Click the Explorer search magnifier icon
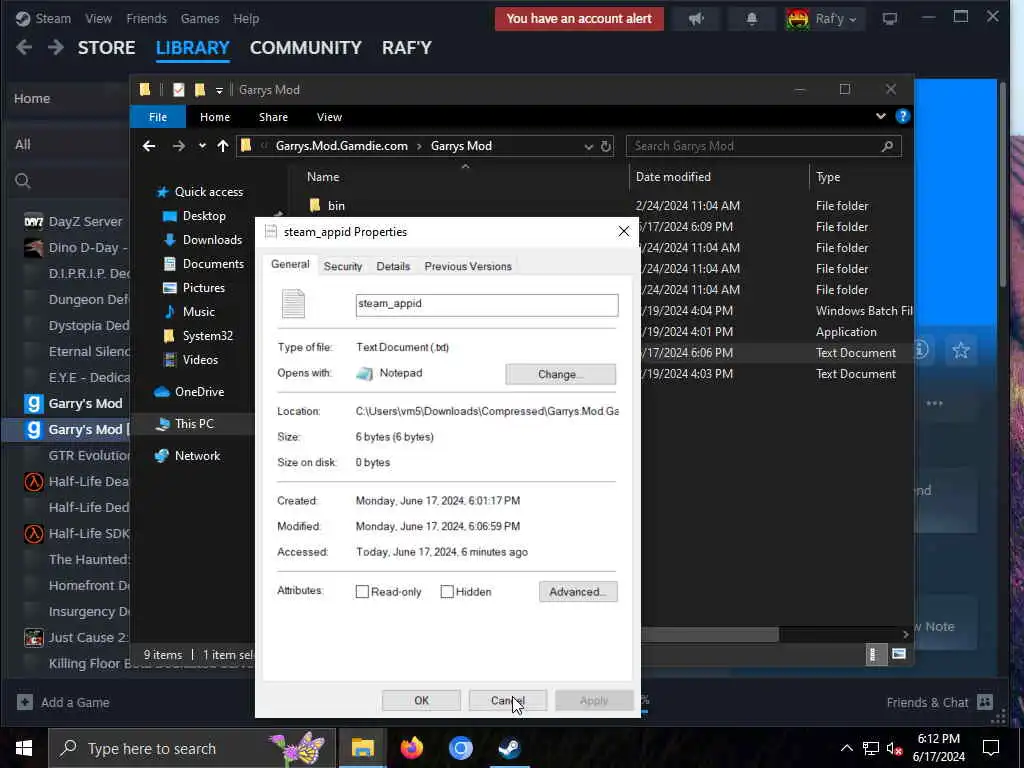Image resolution: width=1024 pixels, height=768 pixels. [x=887, y=146]
